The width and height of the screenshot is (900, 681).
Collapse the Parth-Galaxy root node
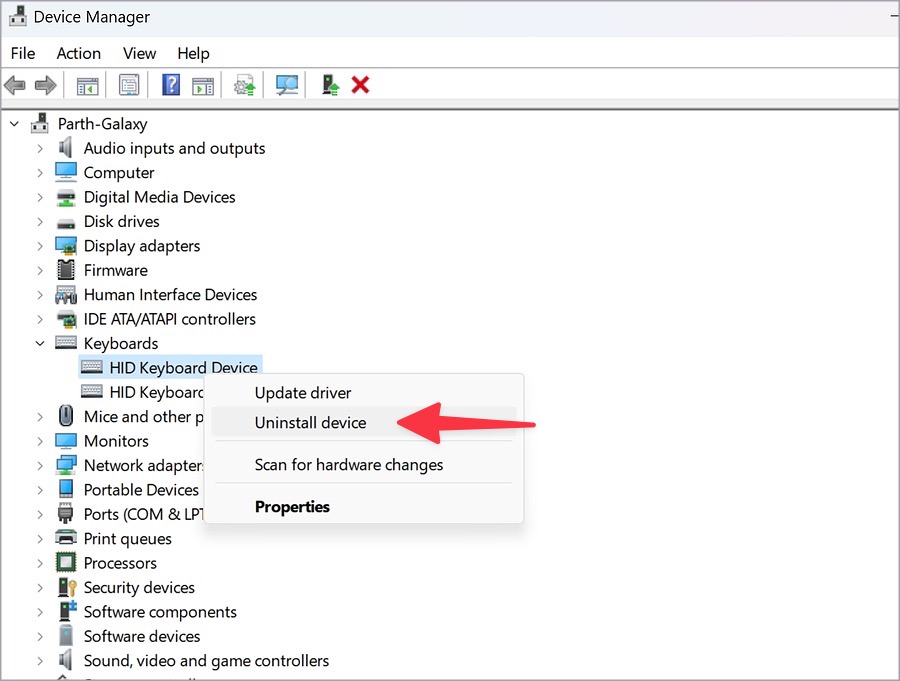[x=14, y=123]
